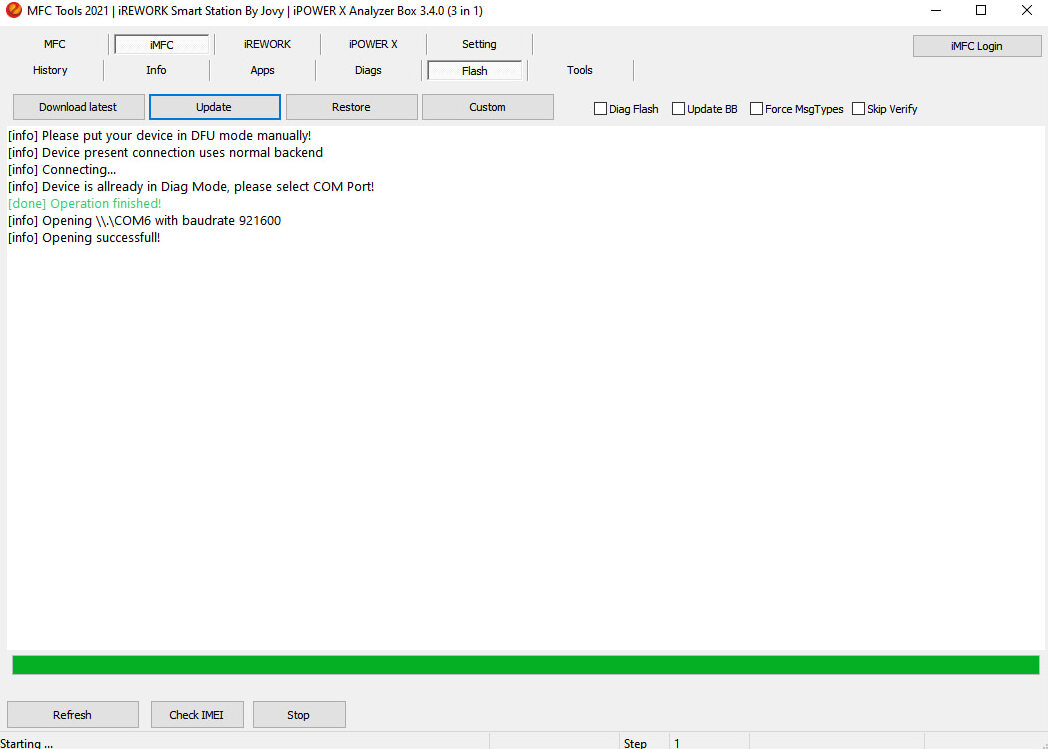Click Download latest button

78,107
